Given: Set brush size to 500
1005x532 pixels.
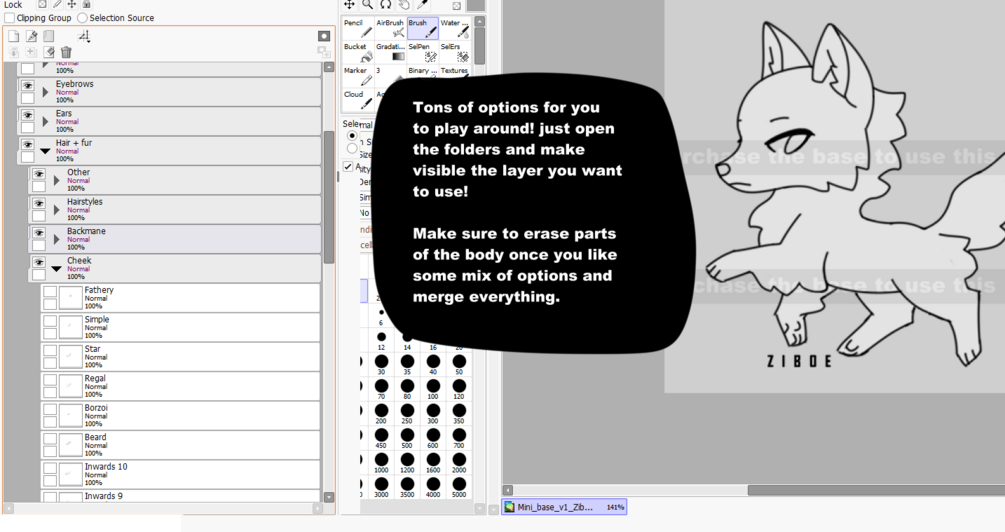Looking at the screenshot, I should 407,438.
